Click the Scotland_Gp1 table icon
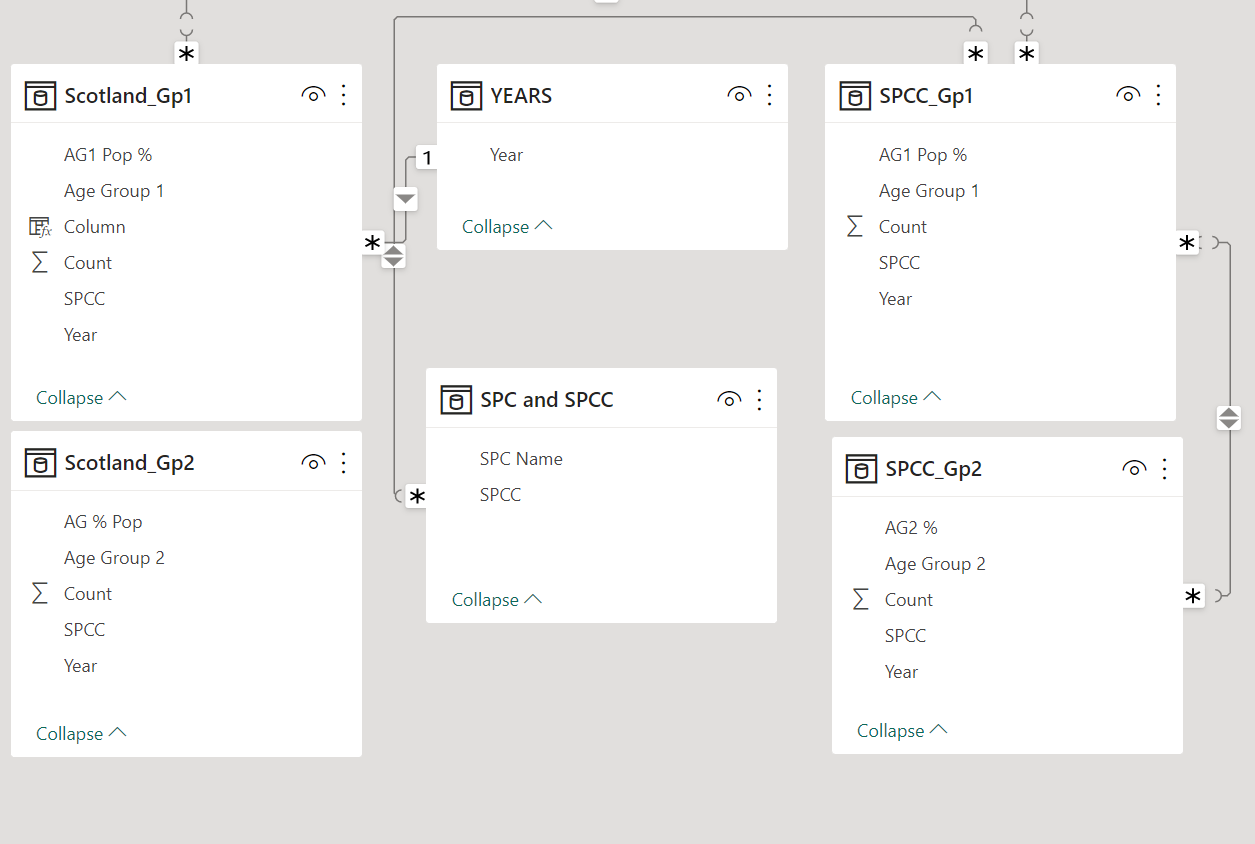 pyautogui.click(x=40, y=96)
